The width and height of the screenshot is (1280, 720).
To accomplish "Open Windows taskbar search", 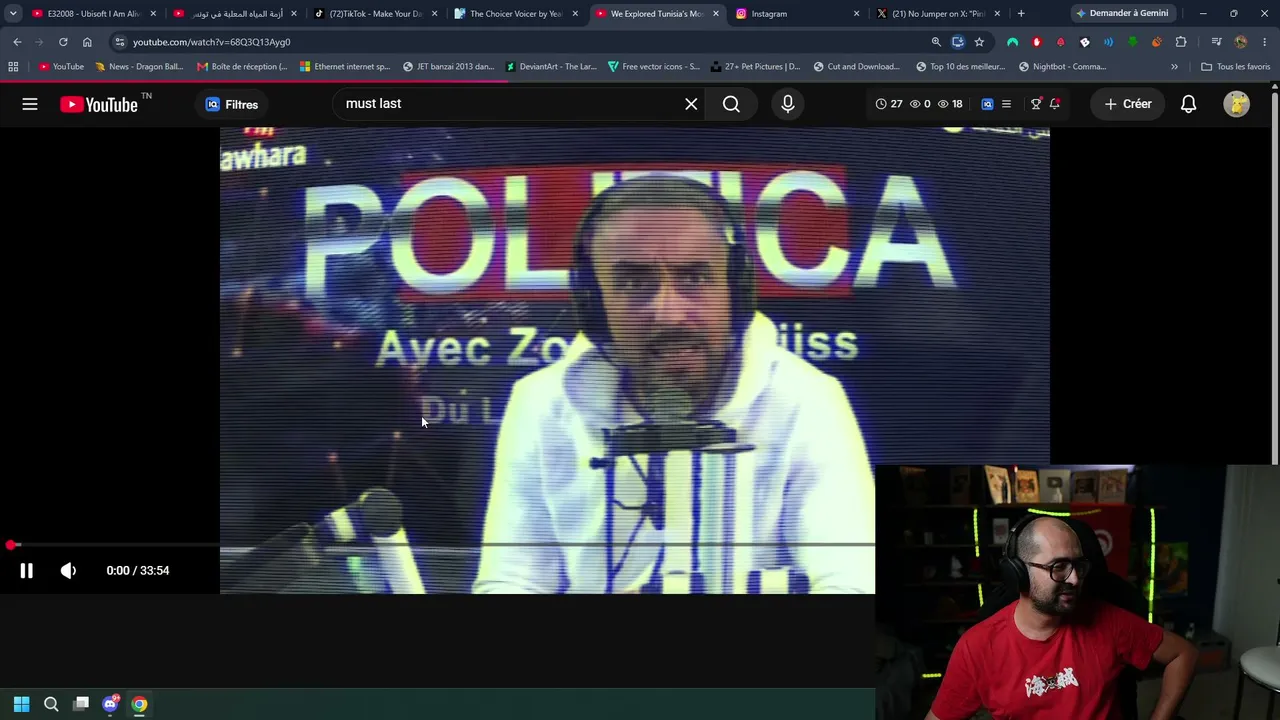I will tap(51, 704).
